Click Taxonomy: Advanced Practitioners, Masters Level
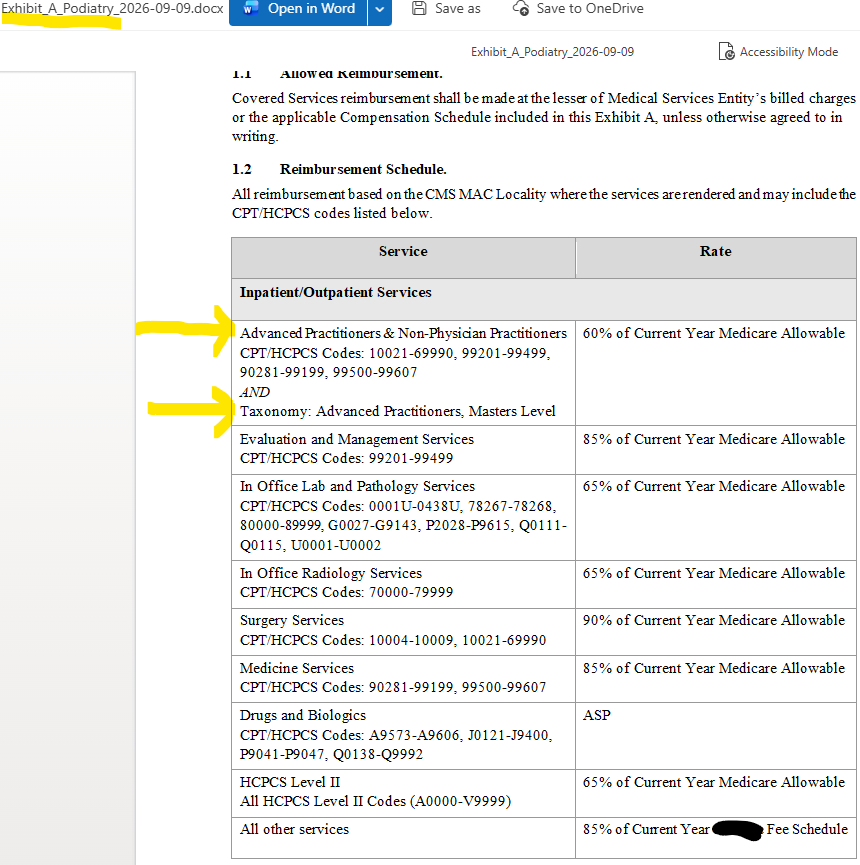This screenshot has height=865, width=860. [x=398, y=412]
